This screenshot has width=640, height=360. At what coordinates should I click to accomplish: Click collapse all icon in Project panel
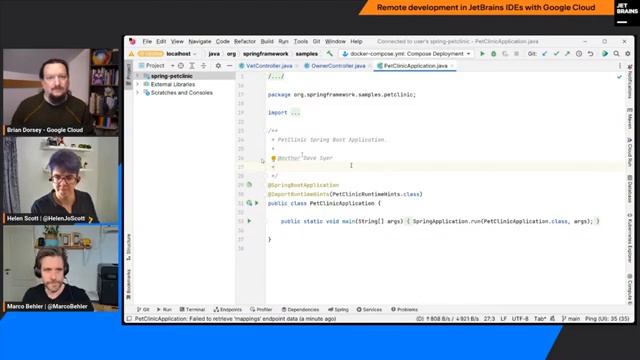tap(203, 66)
